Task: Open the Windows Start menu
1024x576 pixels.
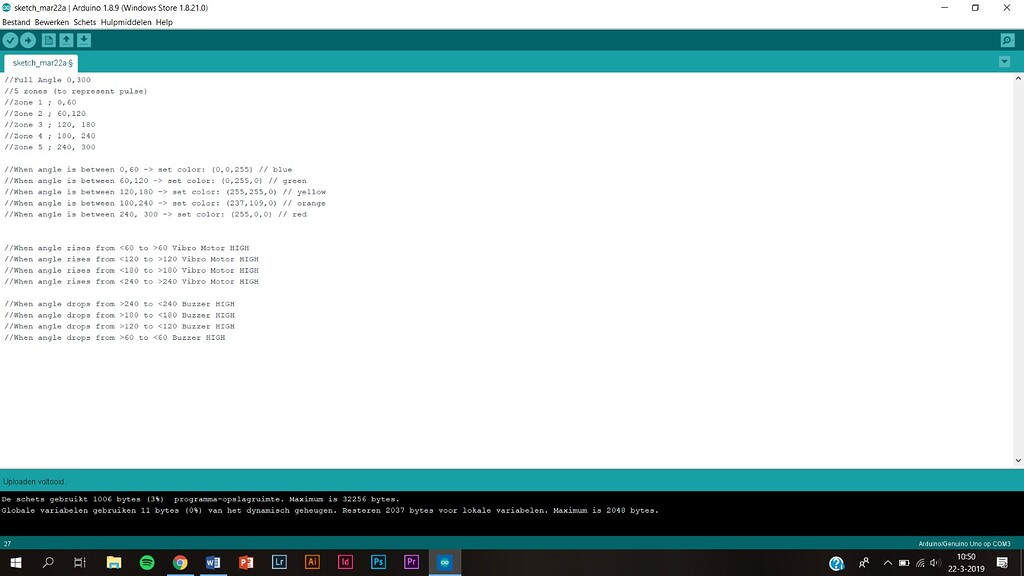Action: coord(16,562)
